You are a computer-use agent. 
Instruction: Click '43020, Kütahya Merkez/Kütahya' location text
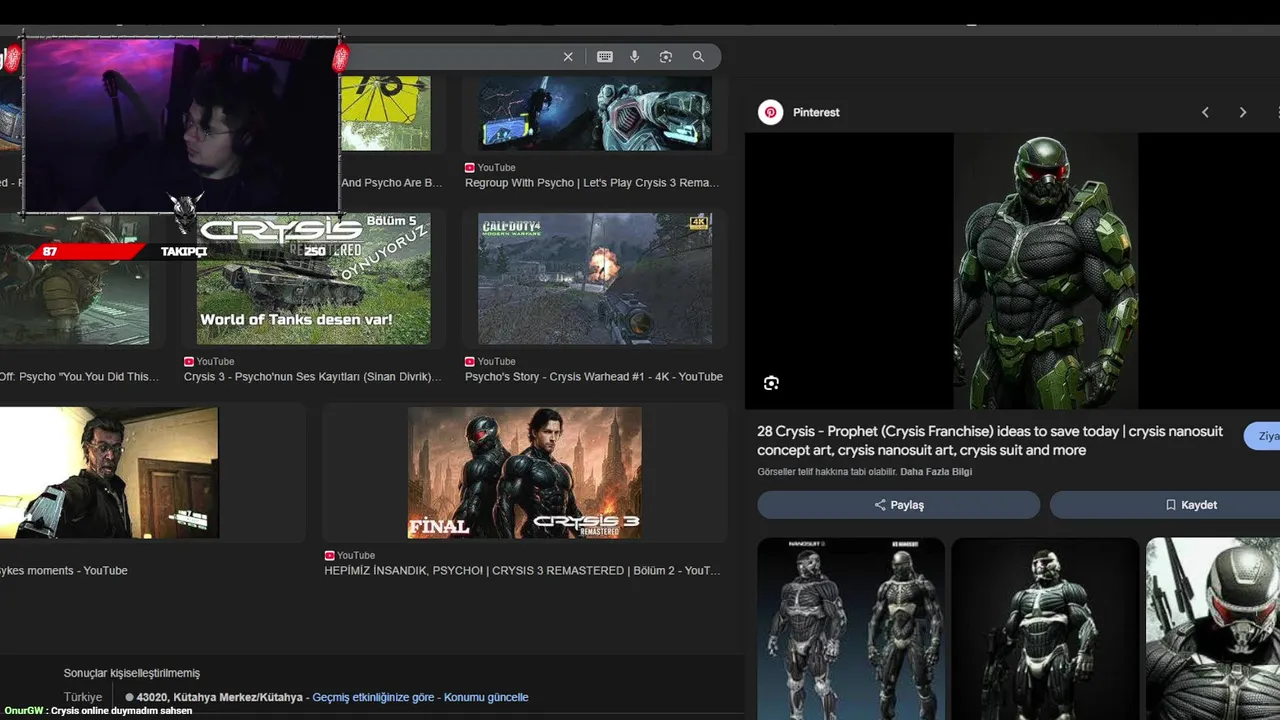point(219,697)
